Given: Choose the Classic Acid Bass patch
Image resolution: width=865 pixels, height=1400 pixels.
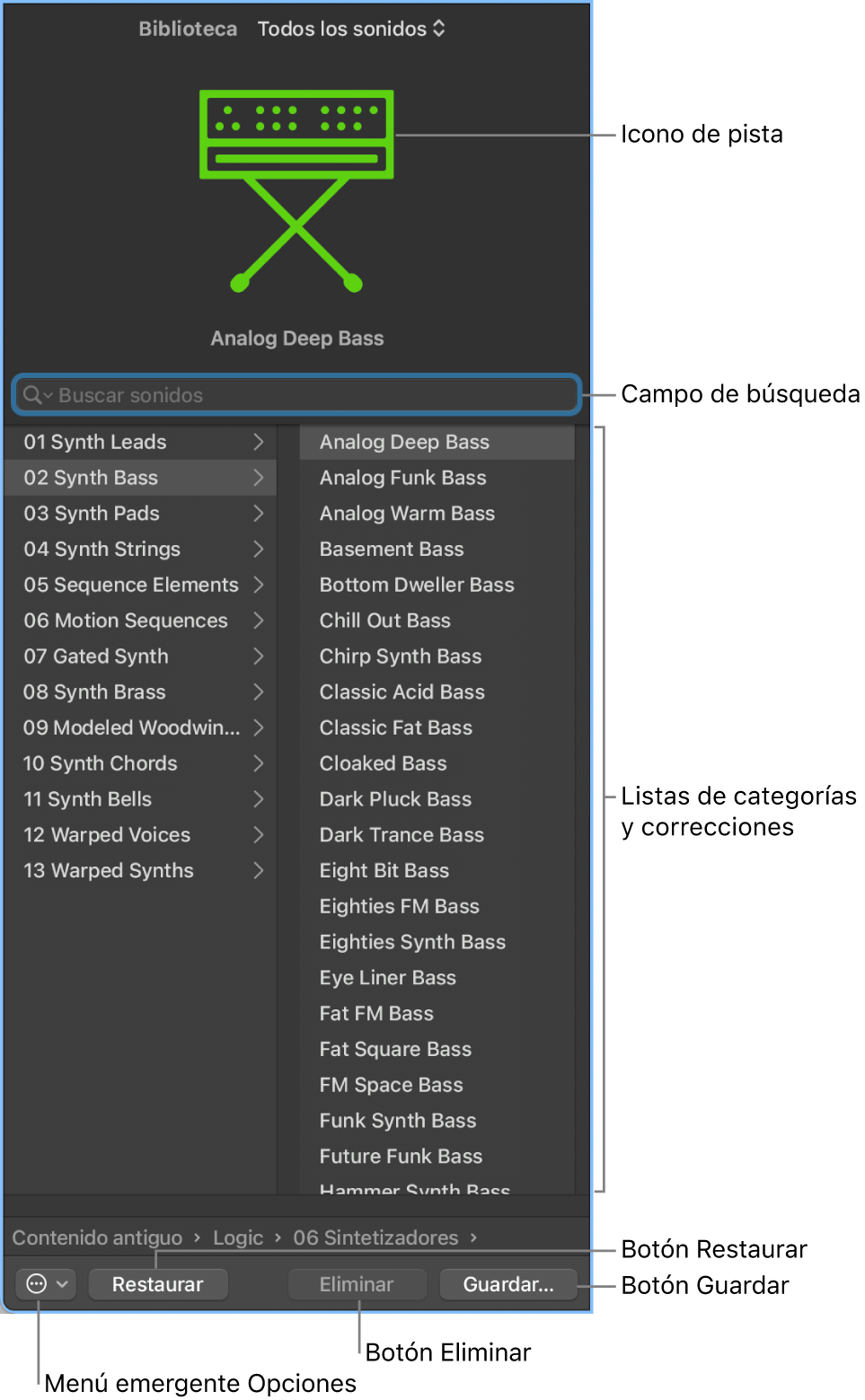Looking at the screenshot, I should click(x=402, y=692).
